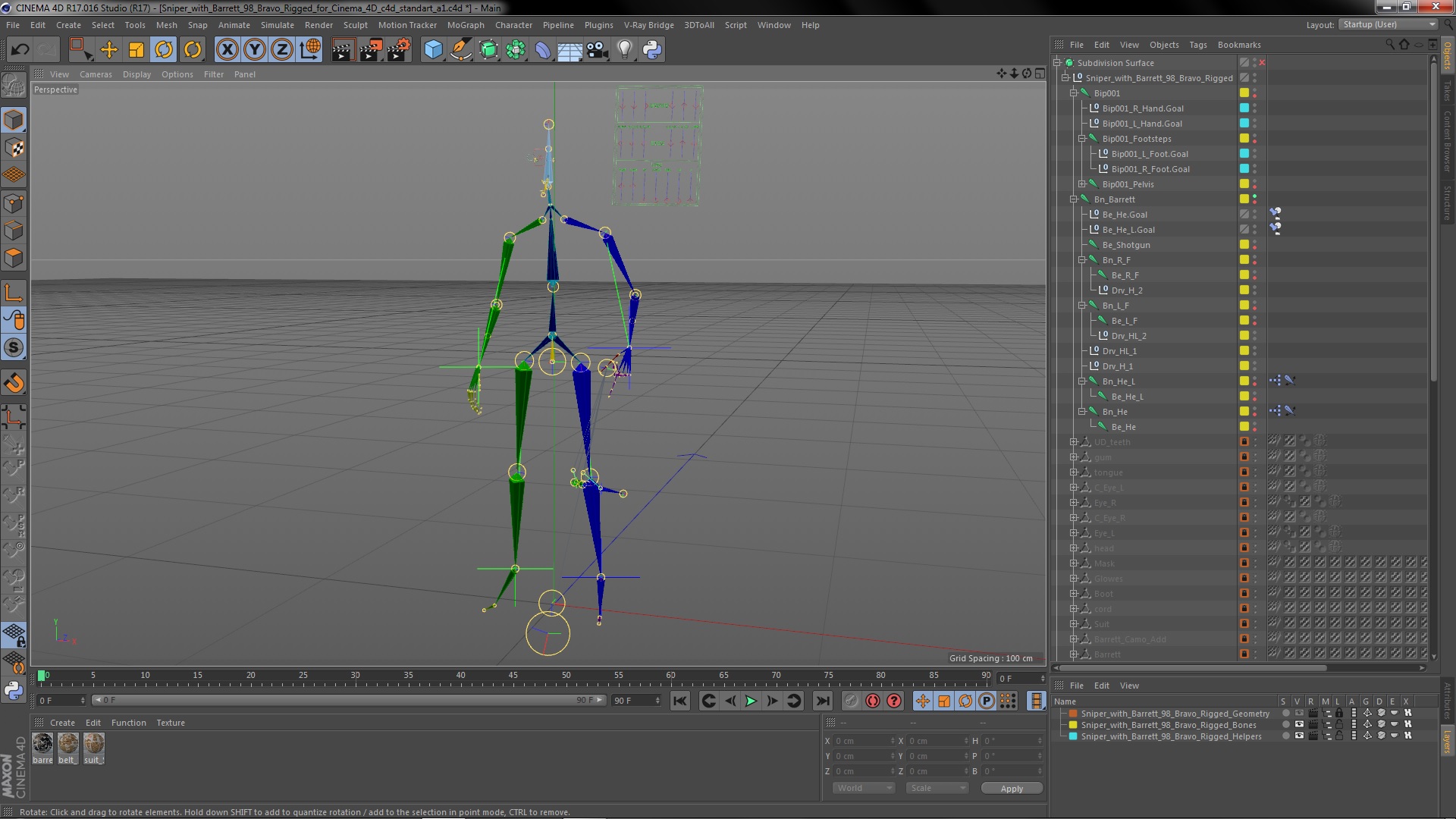Go to start of animation
The width and height of the screenshot is (1456, 819).
pos(680,701)
